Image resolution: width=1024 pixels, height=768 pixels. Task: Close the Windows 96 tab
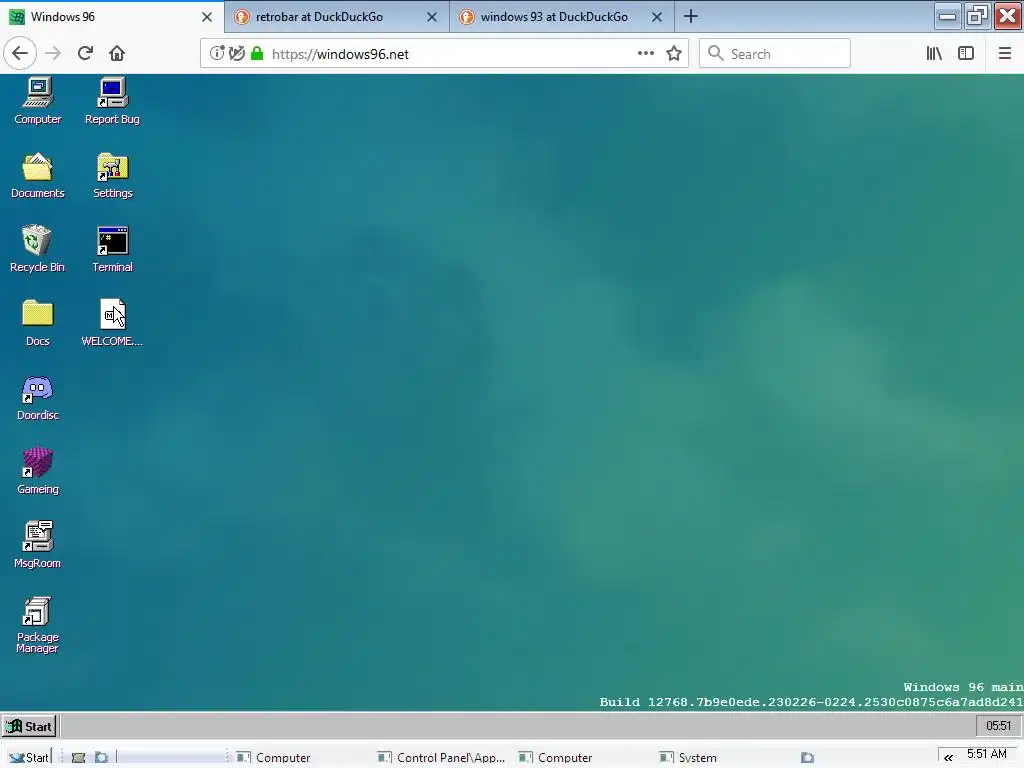click(x=207, y=17)
